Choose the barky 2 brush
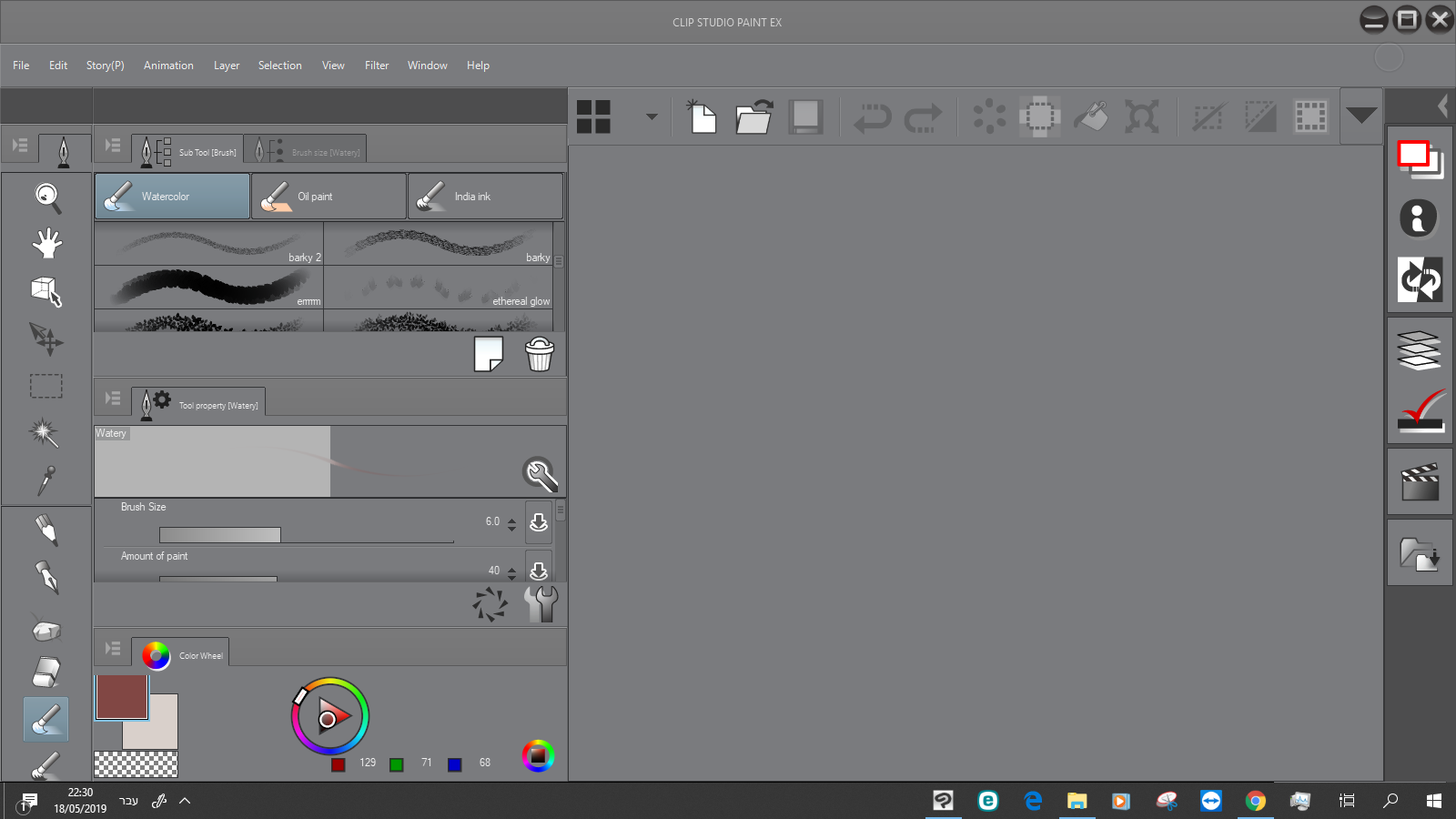 click(x=209, y=244)
